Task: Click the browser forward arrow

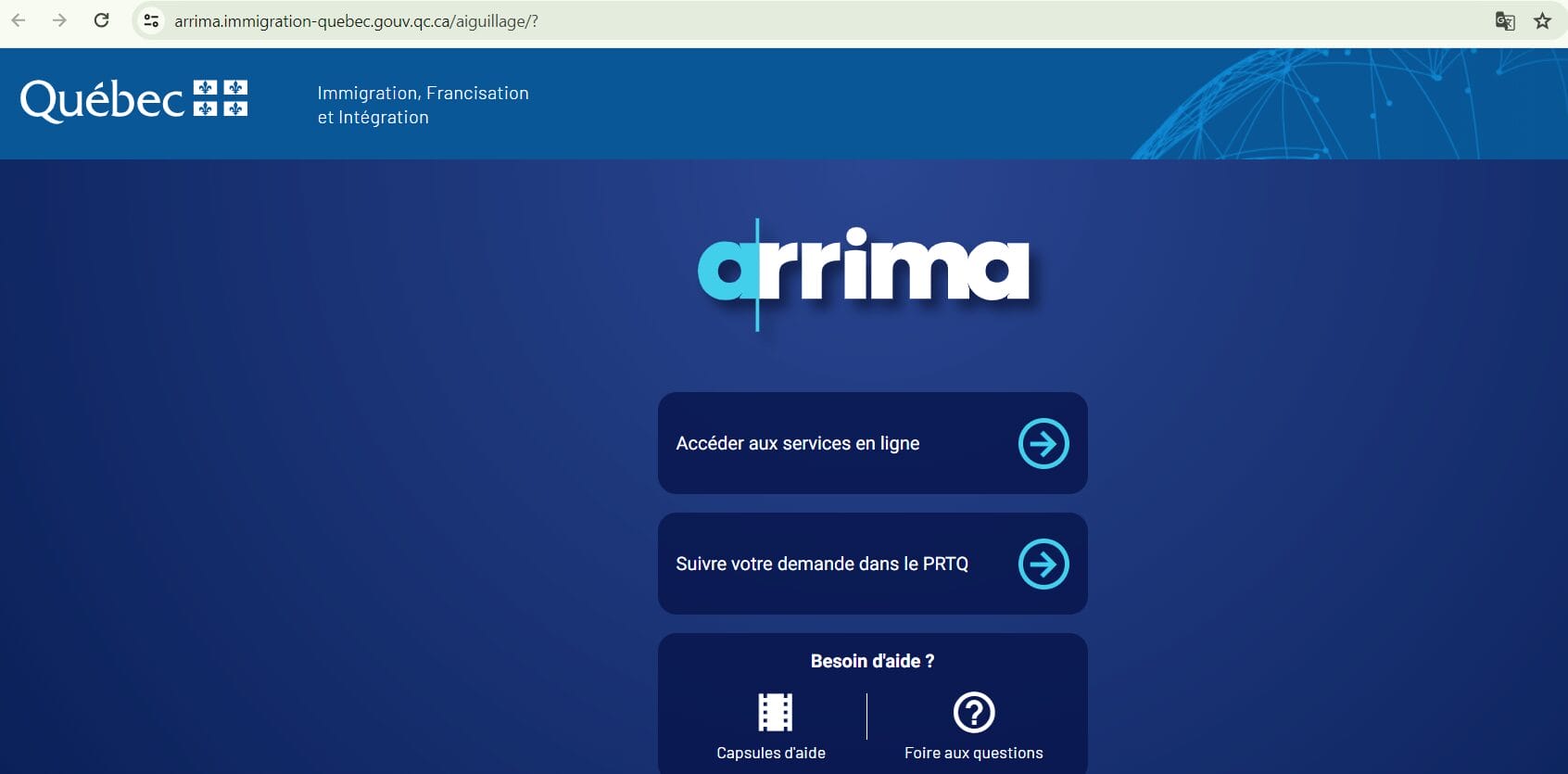Action: (x=59, y=20)
